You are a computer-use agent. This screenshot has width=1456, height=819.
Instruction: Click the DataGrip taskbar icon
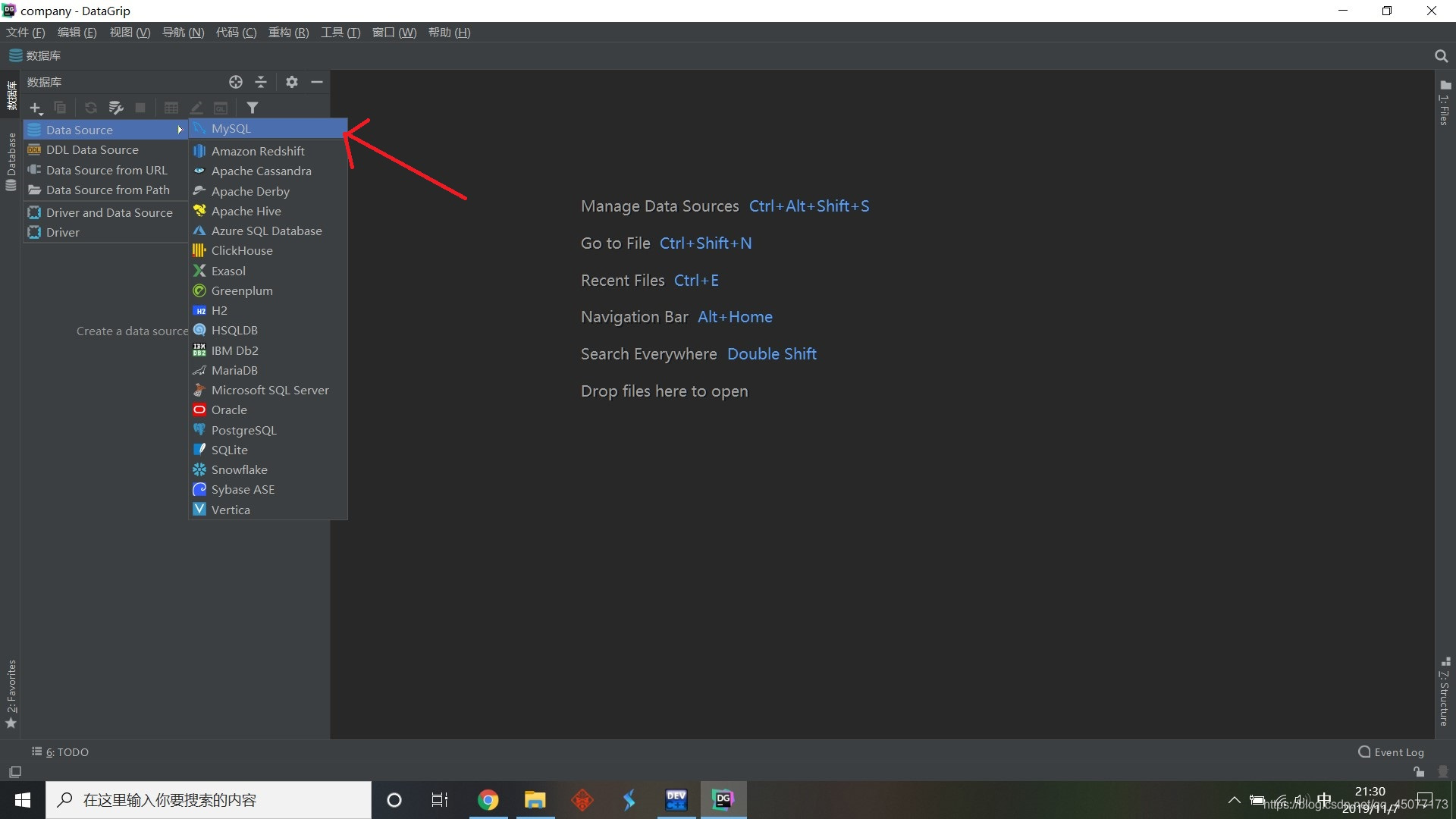(x=724, y=799)
